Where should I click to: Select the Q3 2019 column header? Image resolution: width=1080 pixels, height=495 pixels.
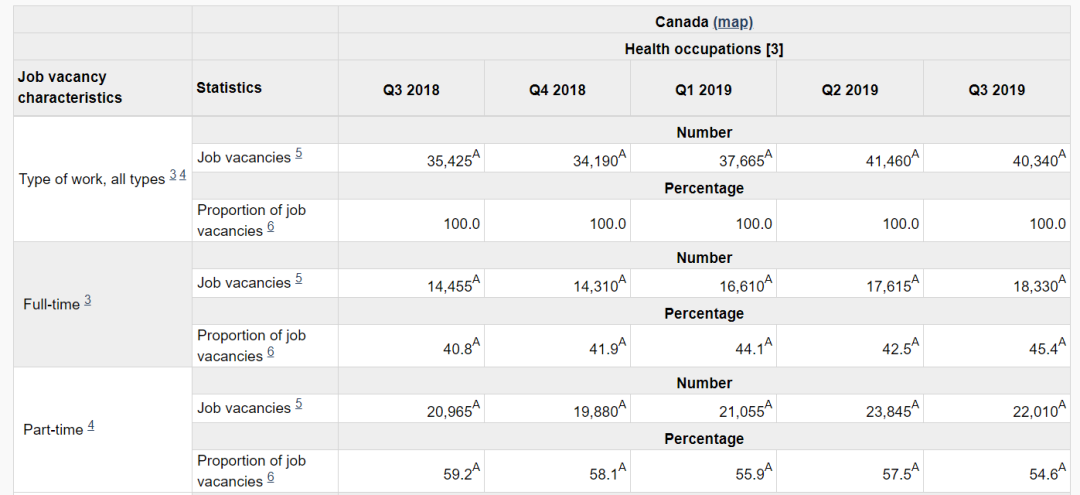(x=996, y=90)
